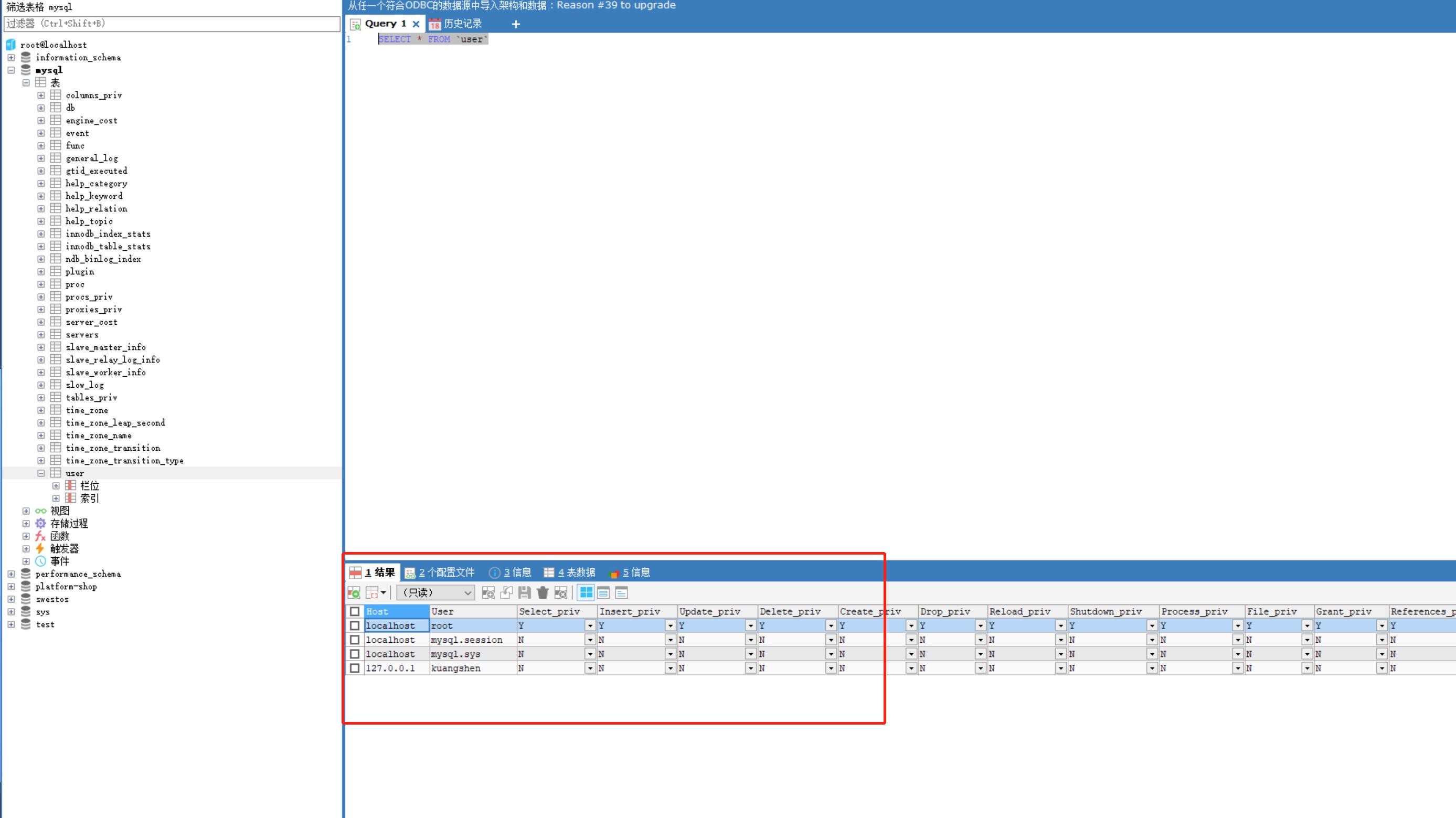Image resolution: width=1456 pixels, height=818 pixels.
Task: Switch to the 历史记录 history tab
Action: (x=455, y=24)
